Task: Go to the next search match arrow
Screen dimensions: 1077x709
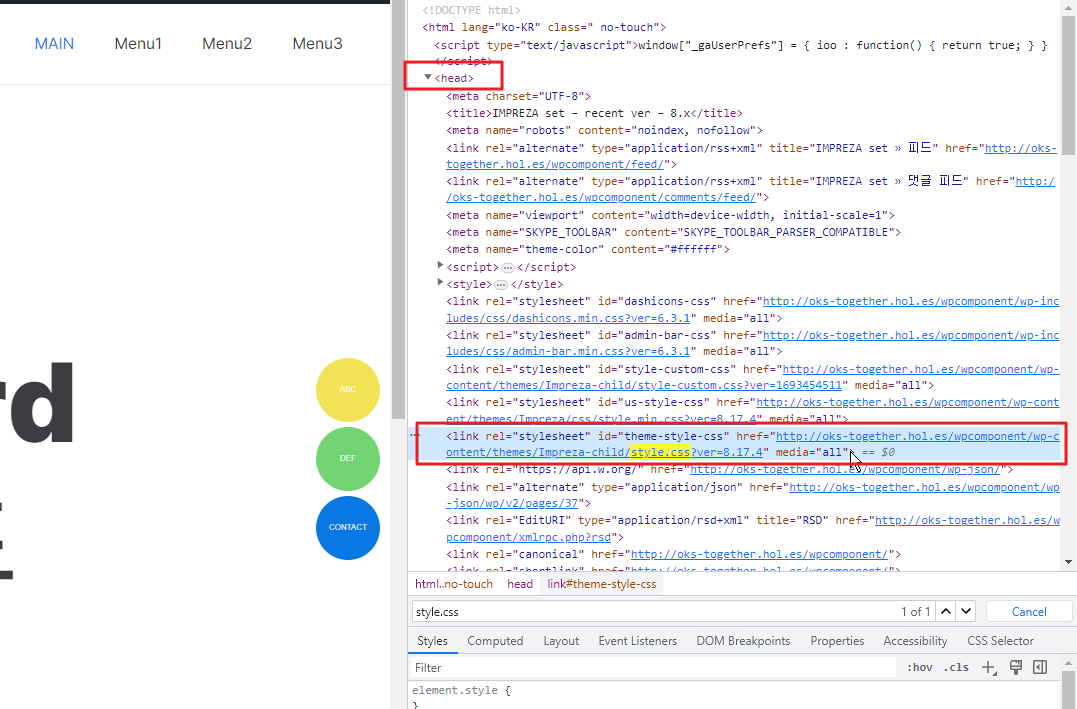Action: click(x=966, y=611)
